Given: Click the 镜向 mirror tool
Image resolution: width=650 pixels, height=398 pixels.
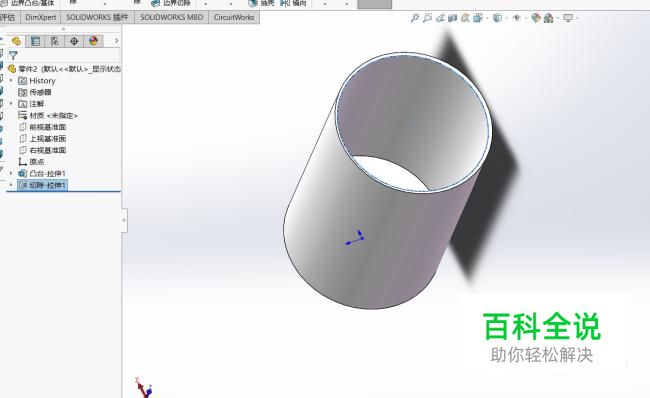Looking at the screenshot, I should (293, 3).
